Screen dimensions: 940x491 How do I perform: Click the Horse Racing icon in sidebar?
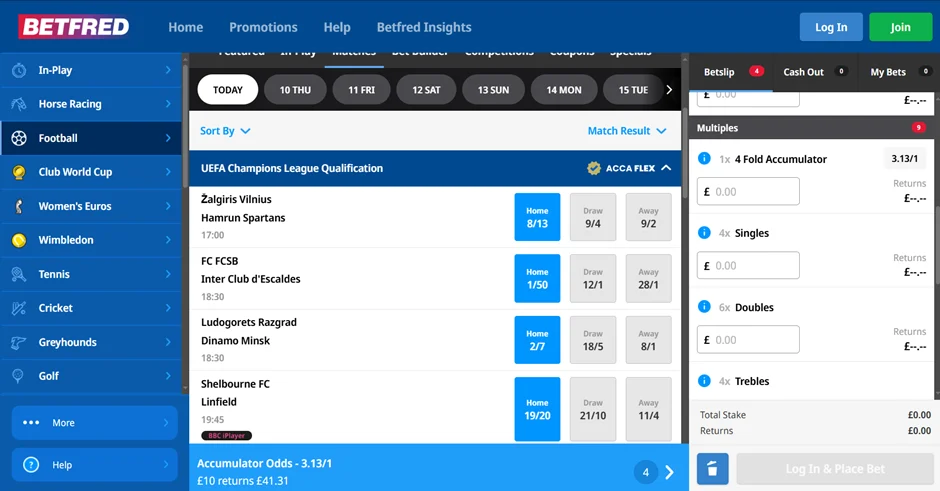pyautogui.click(x=19, y=104)
